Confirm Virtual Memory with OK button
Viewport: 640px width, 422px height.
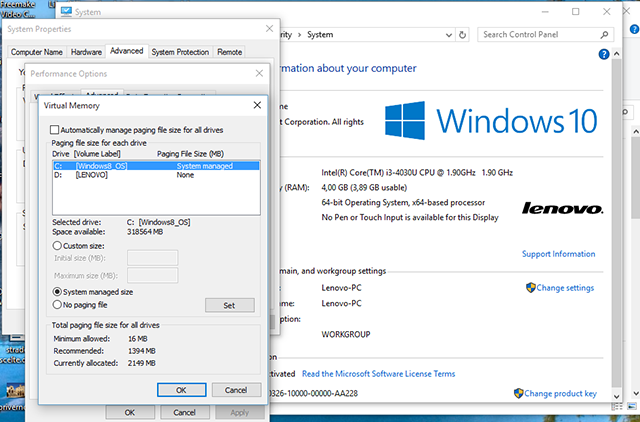pyautogui.click(x=181, y=390)
